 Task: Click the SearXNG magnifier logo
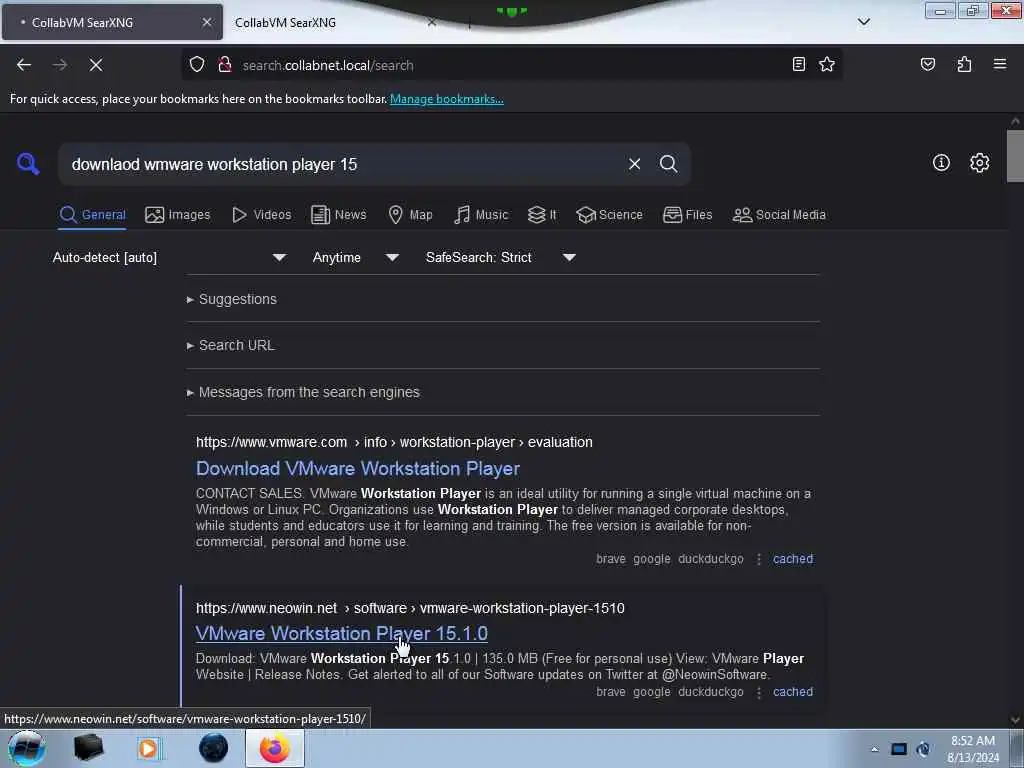pyautogui.click(x=28, y=163)
